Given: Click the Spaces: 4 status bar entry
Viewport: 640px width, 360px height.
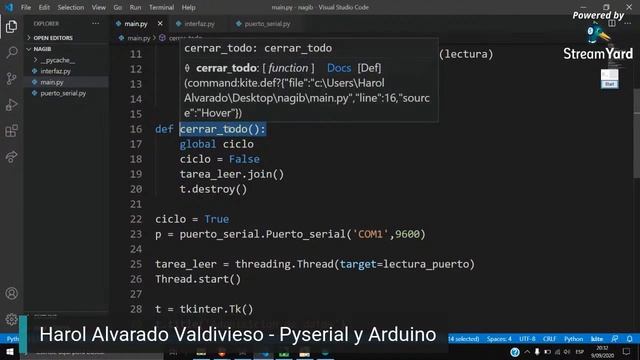Looking at the screenshot, I should point(499,339).
